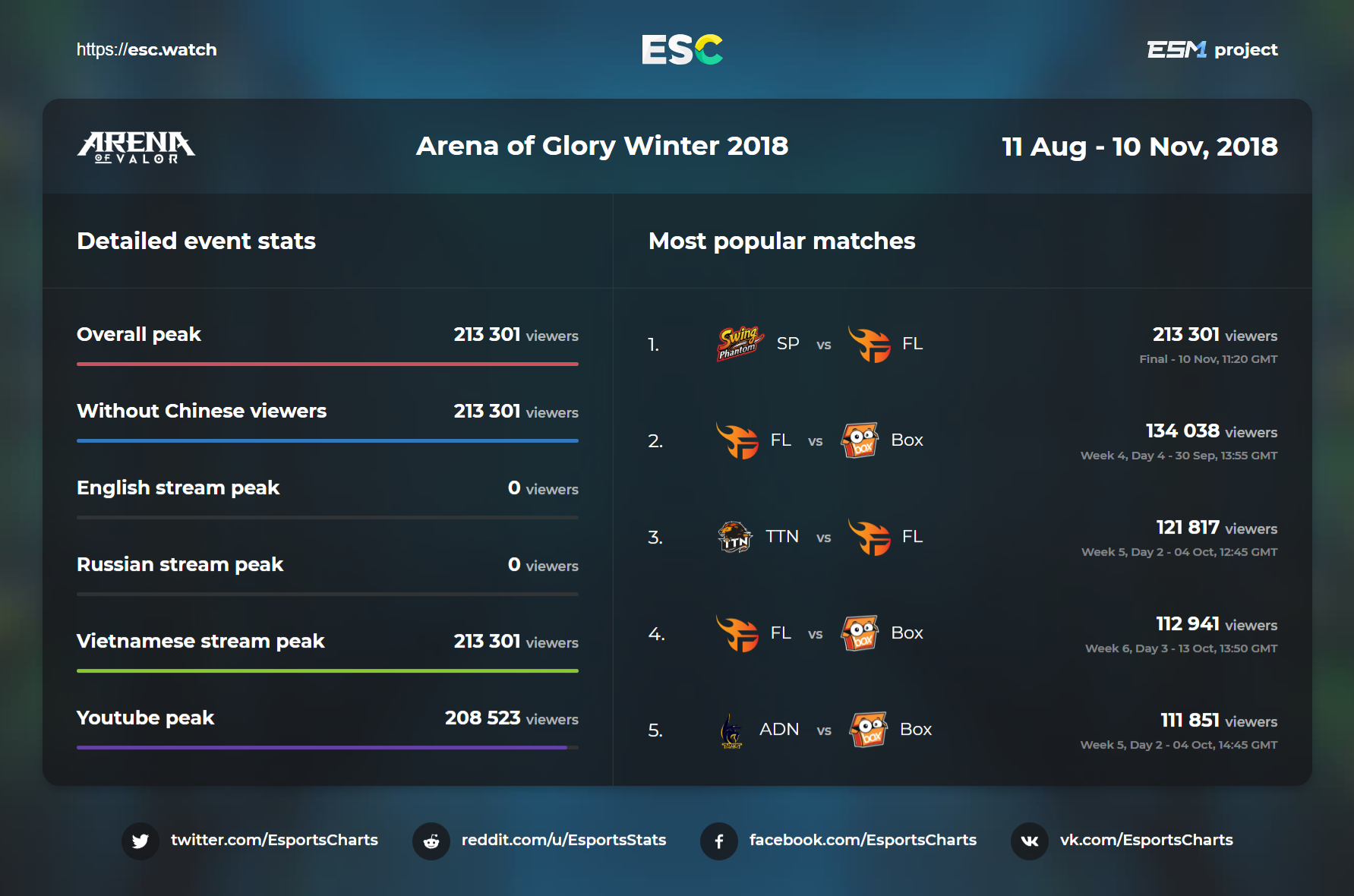Click the Most popular matches heading
Screen dimensions: 1354x896
coord(781,241)
